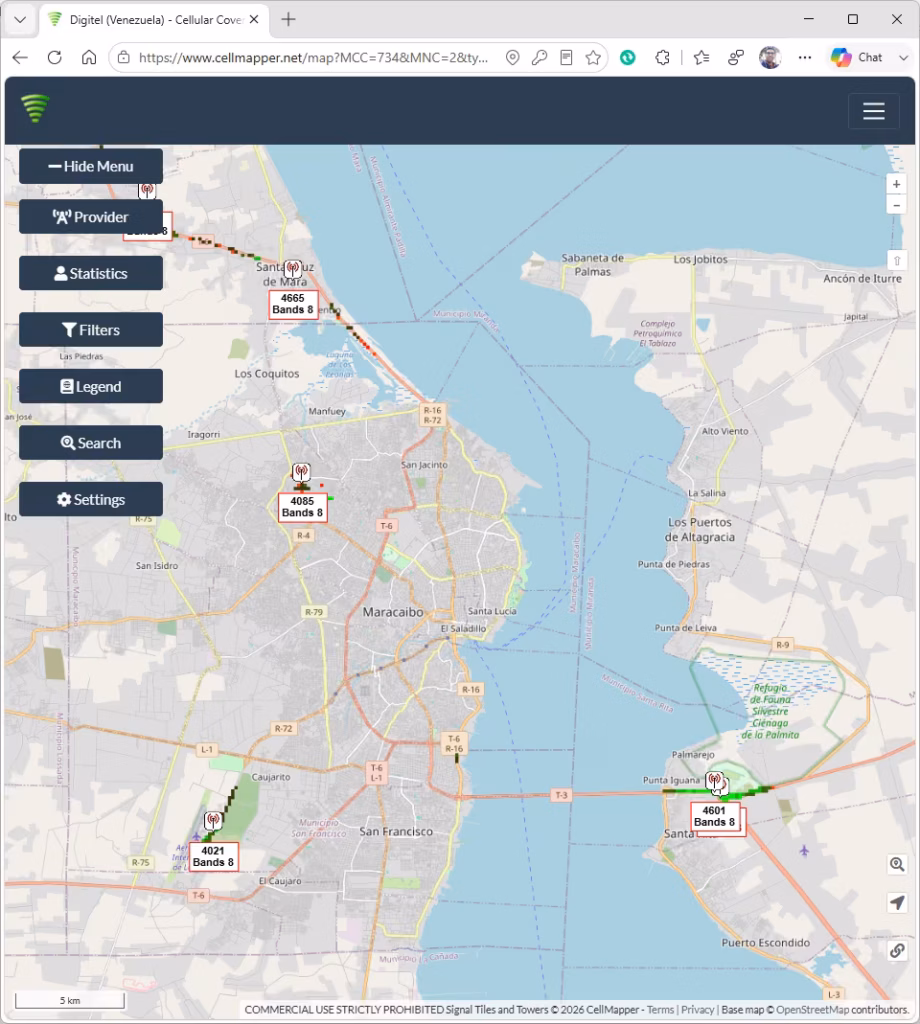
Task: Close the Digitel (Venezuela) tab
Action: point(254,20)
